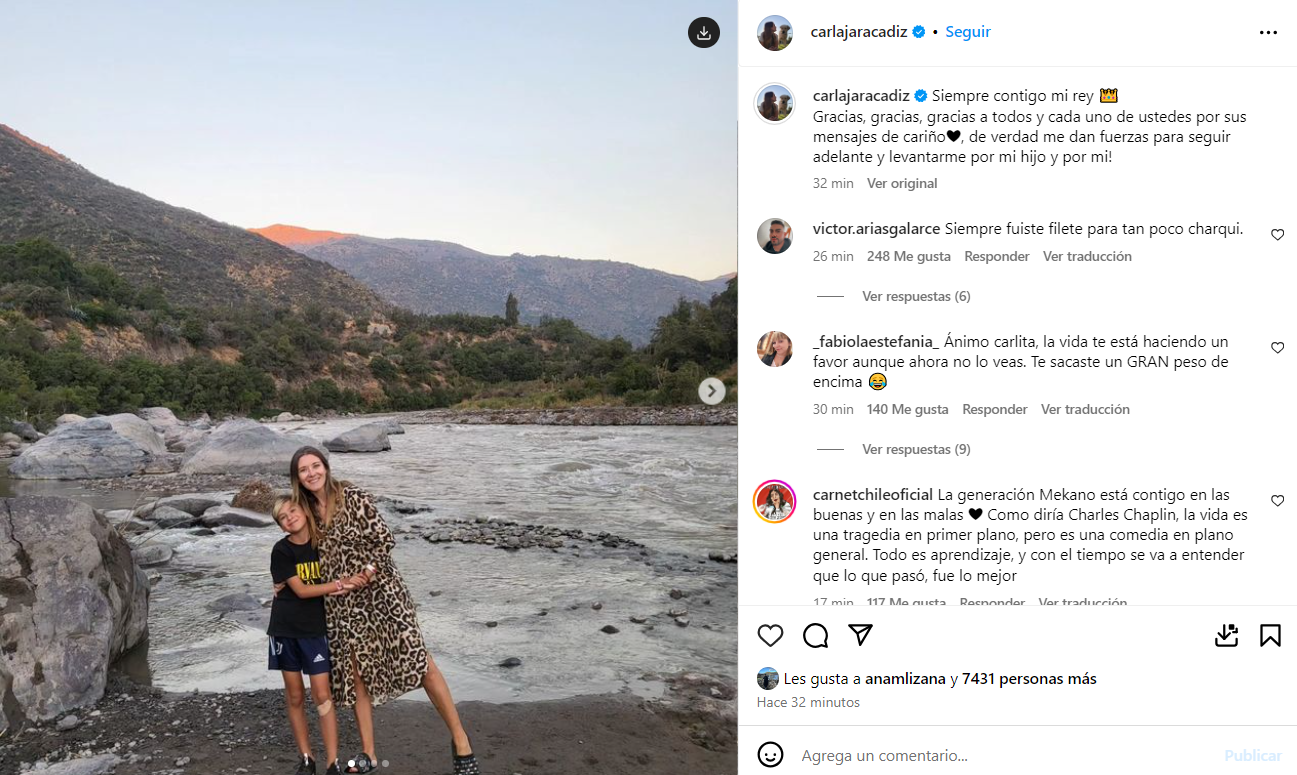Screen dimensions: 1297x775
Task: Expand the 6 replies under Victor's comment
Action: click(x=916, y=296)
